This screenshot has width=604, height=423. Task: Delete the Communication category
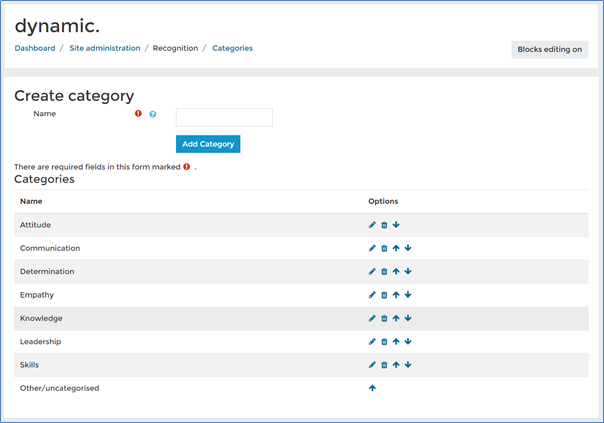384,248
